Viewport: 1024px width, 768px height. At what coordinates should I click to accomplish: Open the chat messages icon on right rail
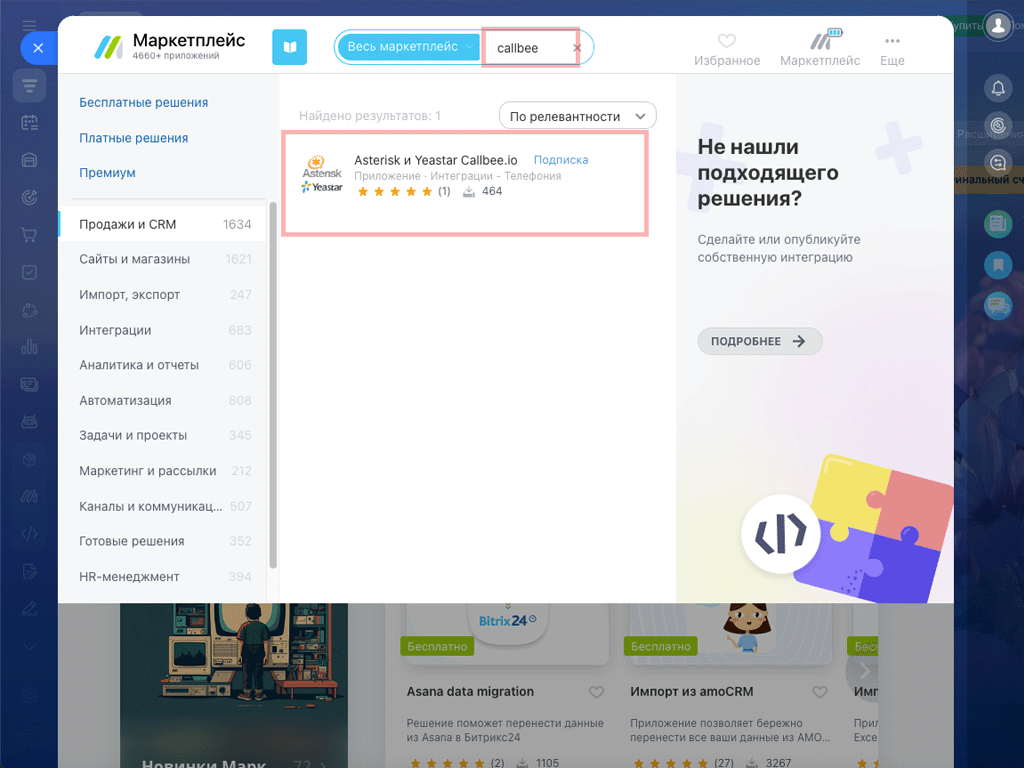tap(998, 162)
